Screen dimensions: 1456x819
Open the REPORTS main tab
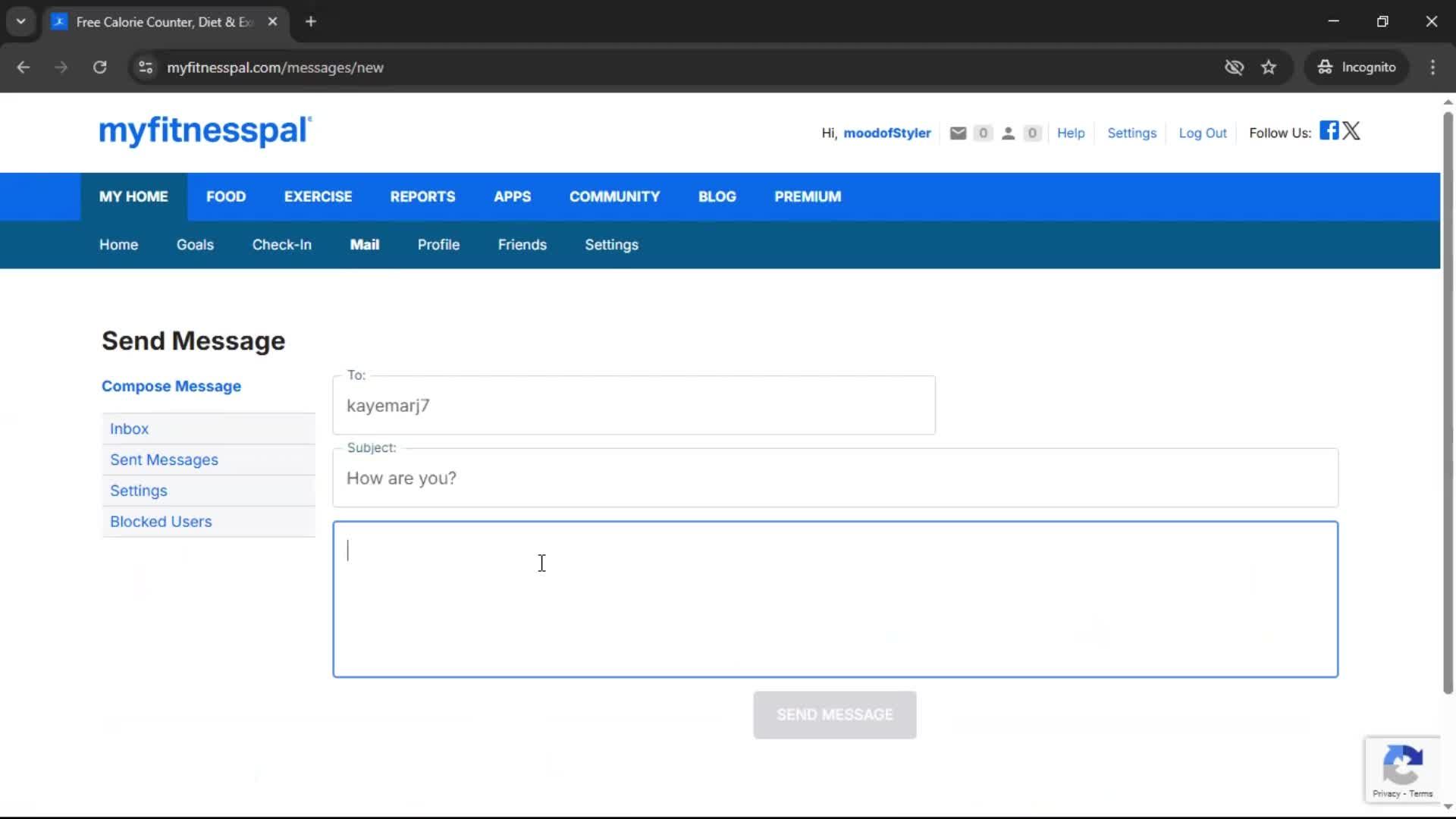[422, 196]
